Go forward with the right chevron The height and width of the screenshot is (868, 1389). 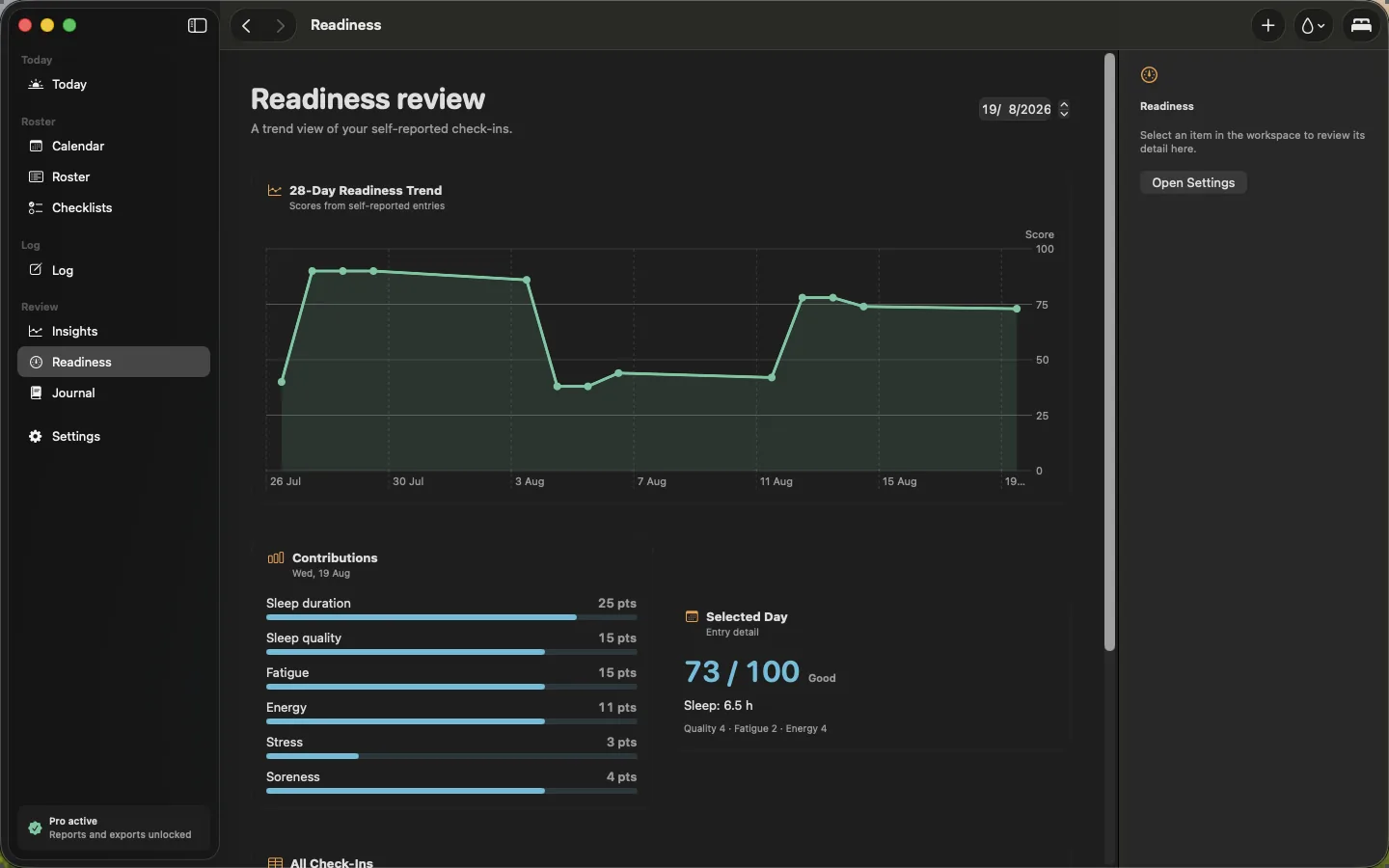click(280, 26)
